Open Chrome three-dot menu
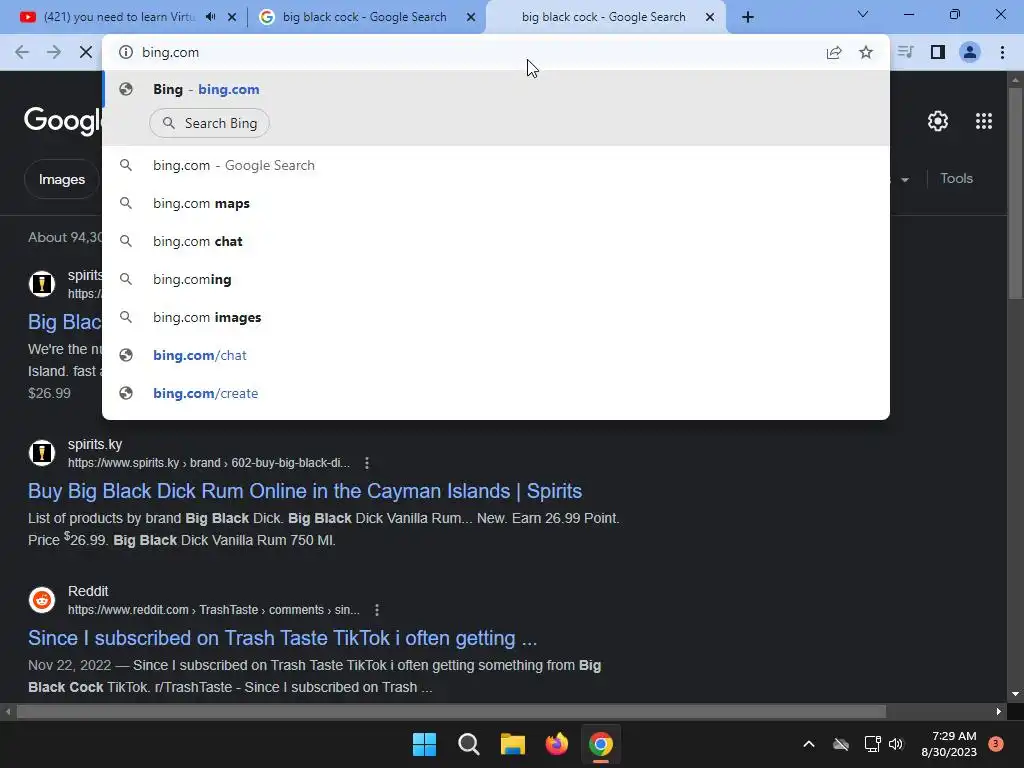This screenshot has width=1024, height=768. click(x=1002, y=52)
